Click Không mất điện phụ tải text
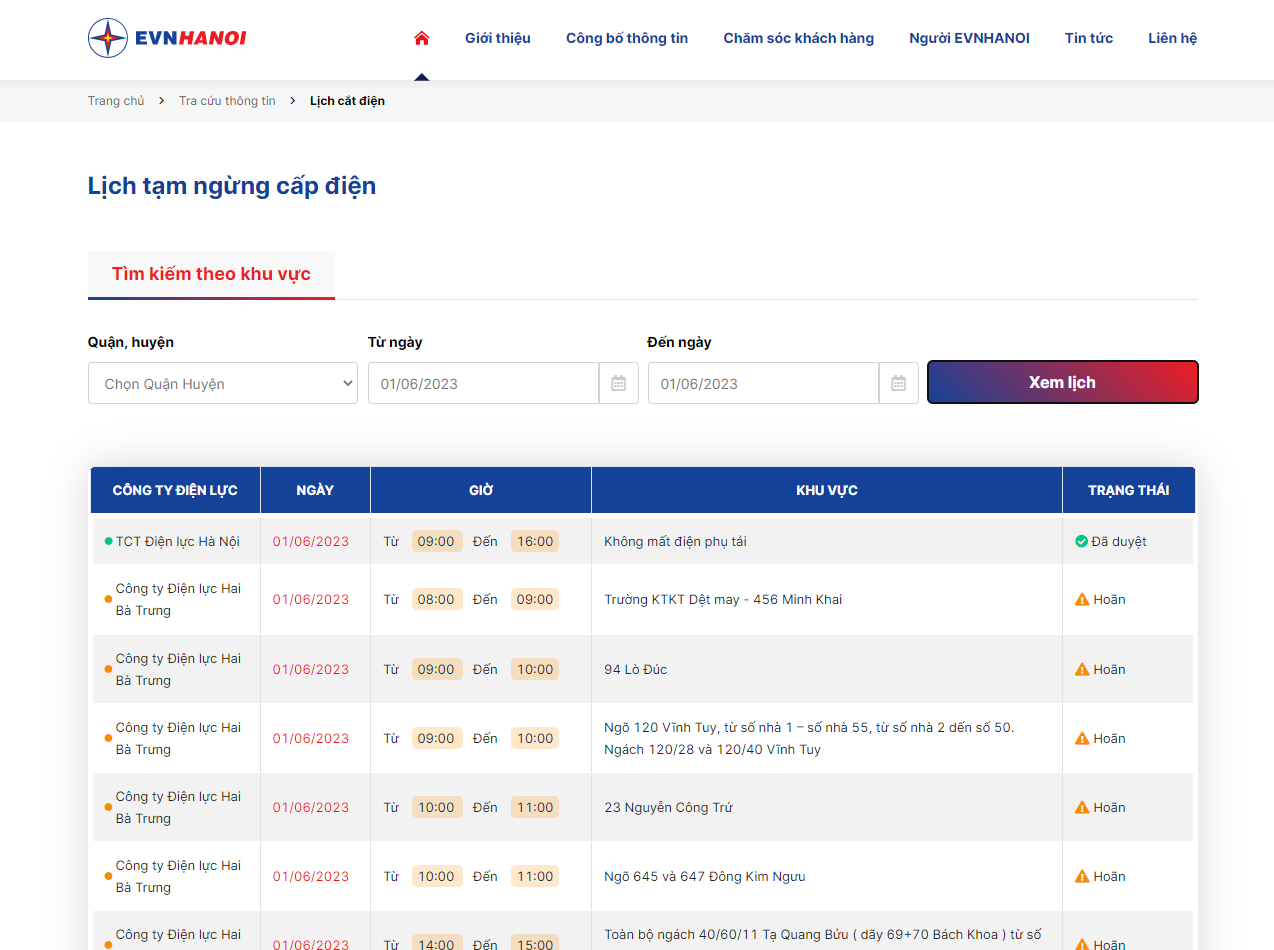This screenshot has height=950, width=1274. point(675,541)
